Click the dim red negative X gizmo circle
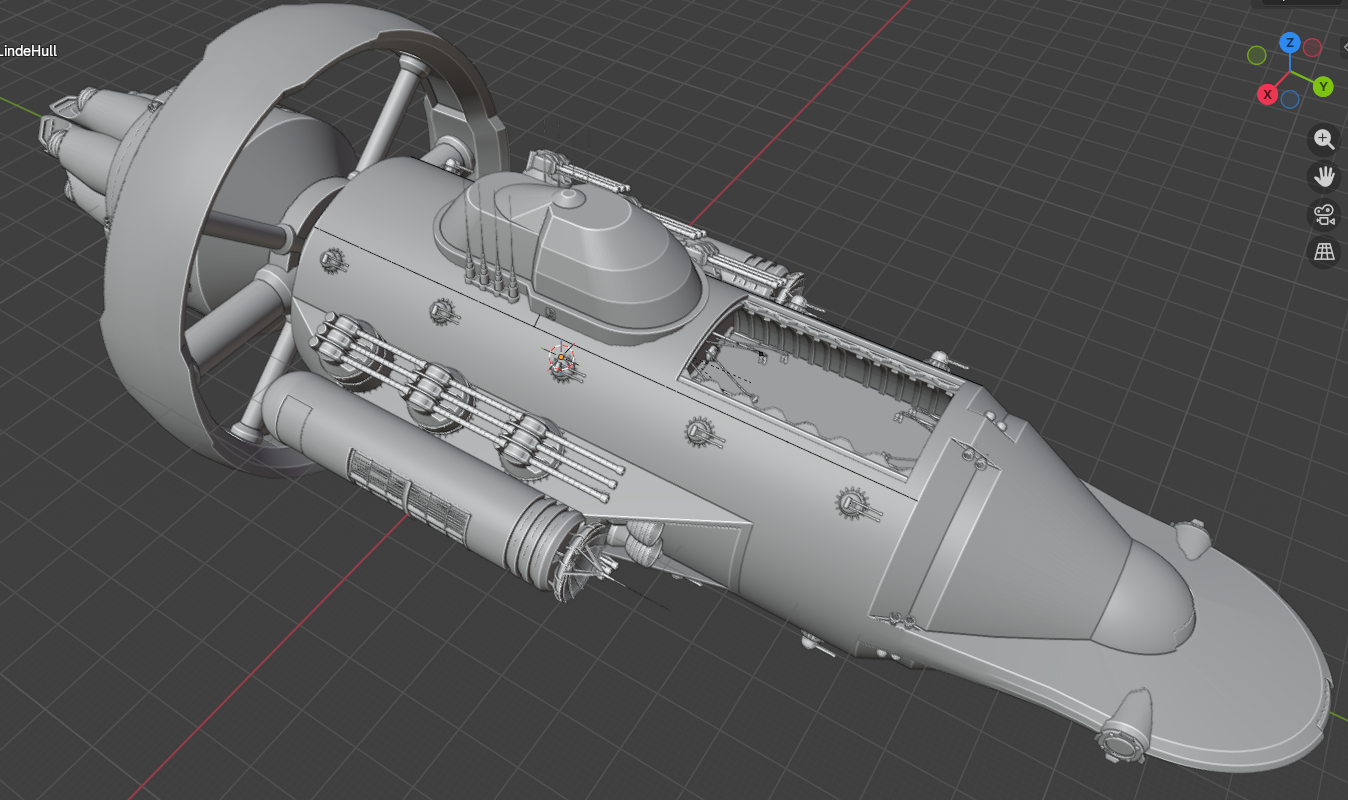 [1313, 47]
